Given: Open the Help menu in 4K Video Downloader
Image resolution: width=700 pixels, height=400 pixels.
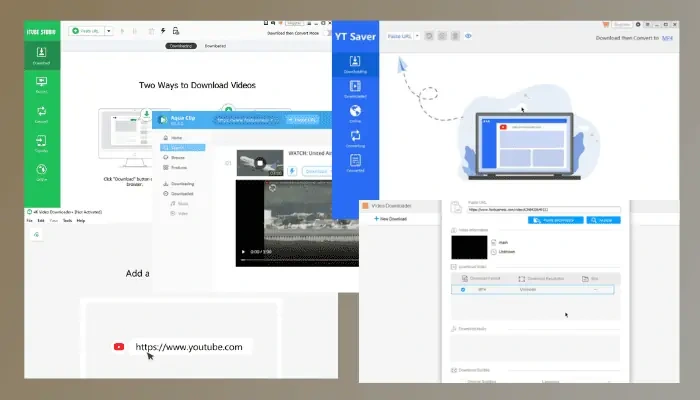Looking at the screenshot, I should click(x=81, y=221).
